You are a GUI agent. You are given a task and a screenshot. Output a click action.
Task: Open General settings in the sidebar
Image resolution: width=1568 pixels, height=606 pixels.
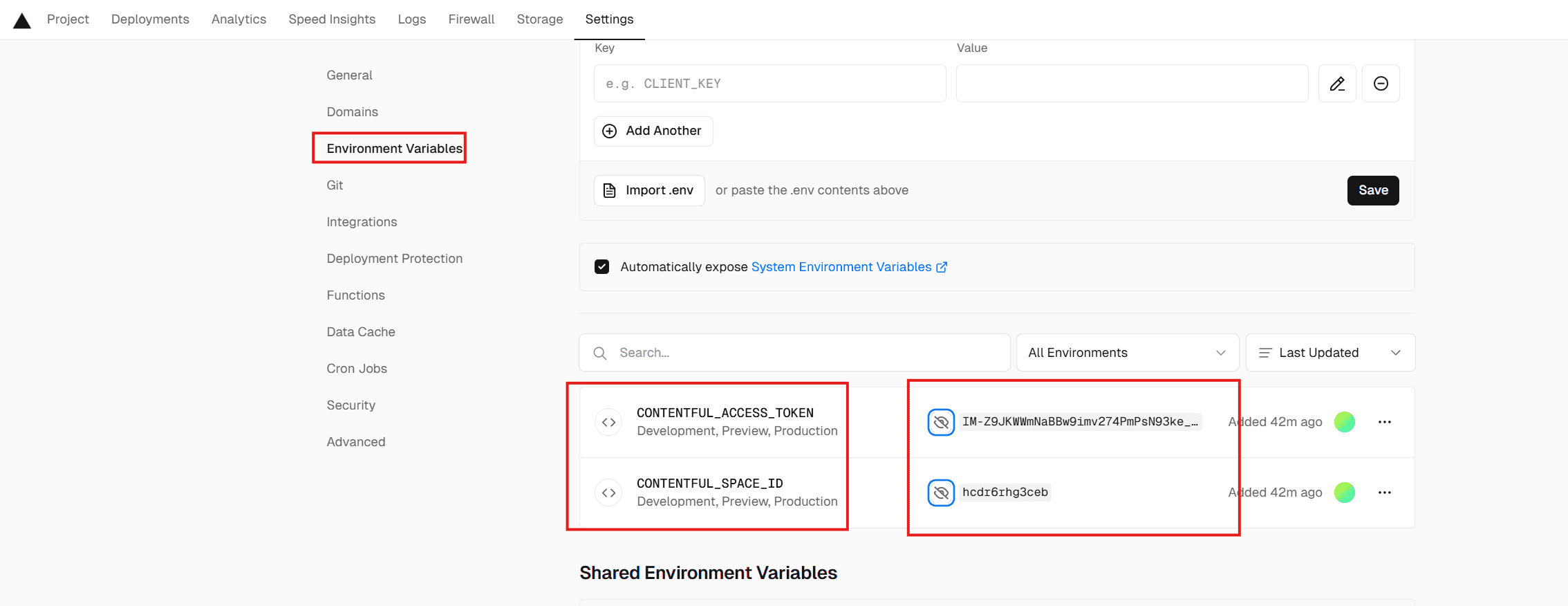click(x=349, y=75)
